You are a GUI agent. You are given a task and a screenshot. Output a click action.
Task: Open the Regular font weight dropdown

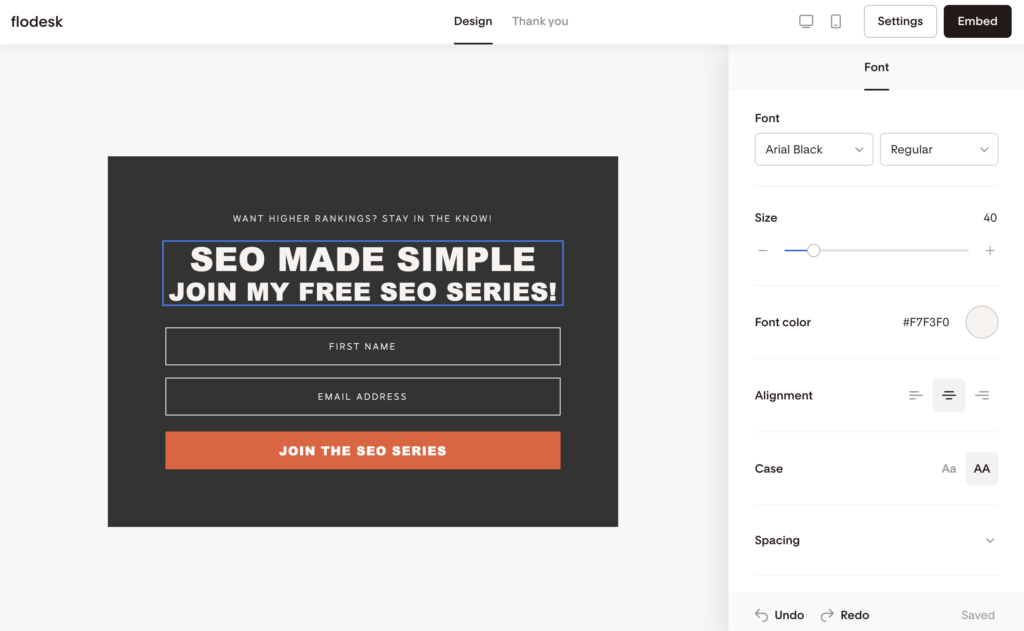(x=938, y=150)
